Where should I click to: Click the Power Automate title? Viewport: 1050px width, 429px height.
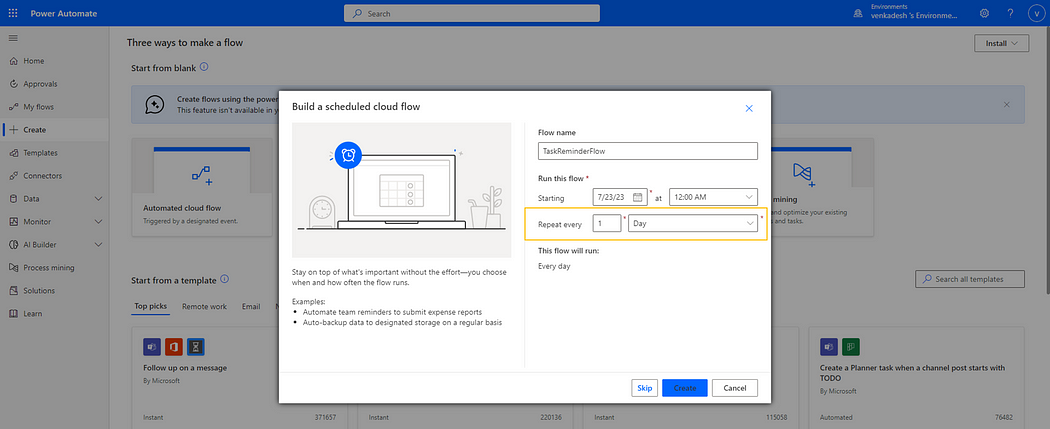pyautogui.click(x=65, y=13)
